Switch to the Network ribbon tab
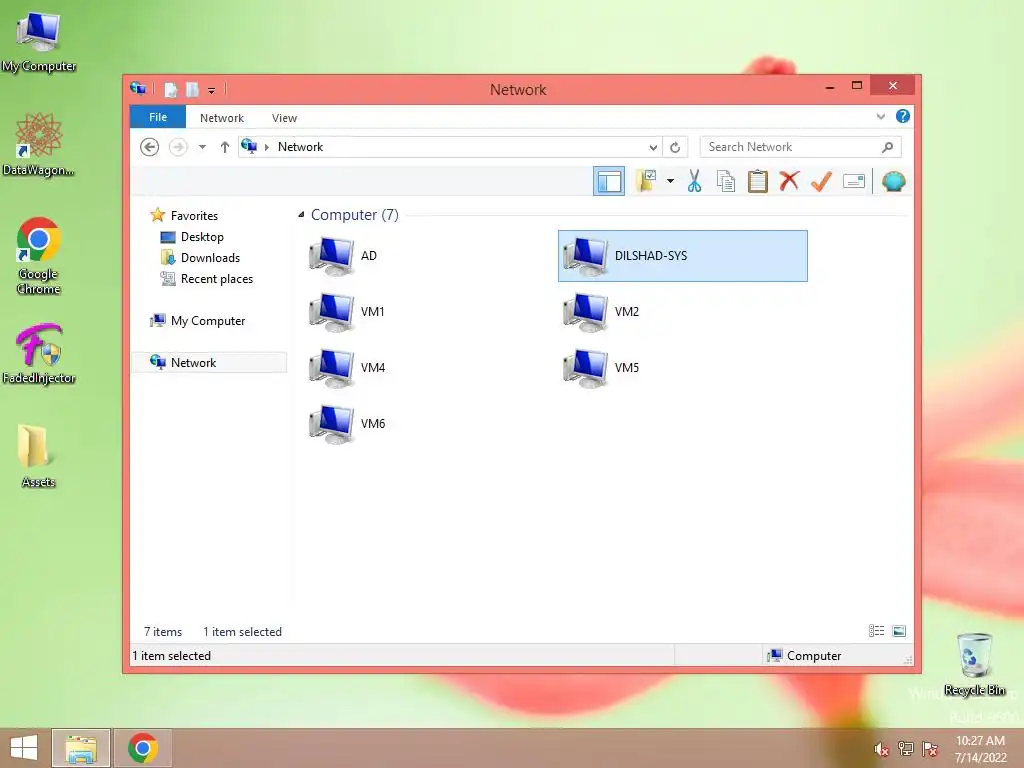This screenshot has height=768, width=1024. pos(222,118)
